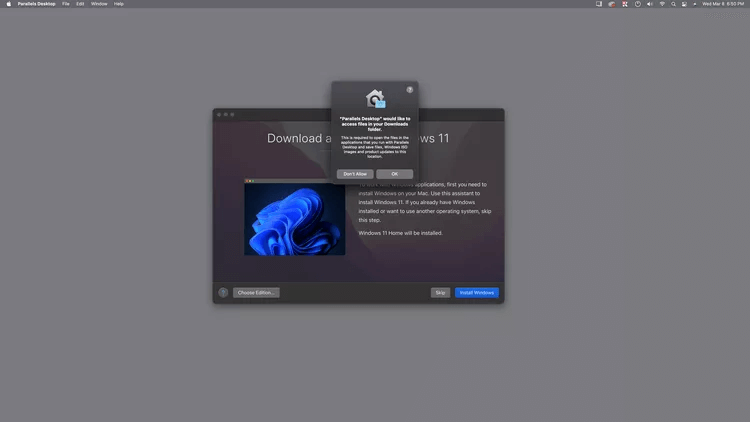The image size is (750, 422).
Task: Click the leftmost window-shaped status icon
Action: [x=599, y=4]
